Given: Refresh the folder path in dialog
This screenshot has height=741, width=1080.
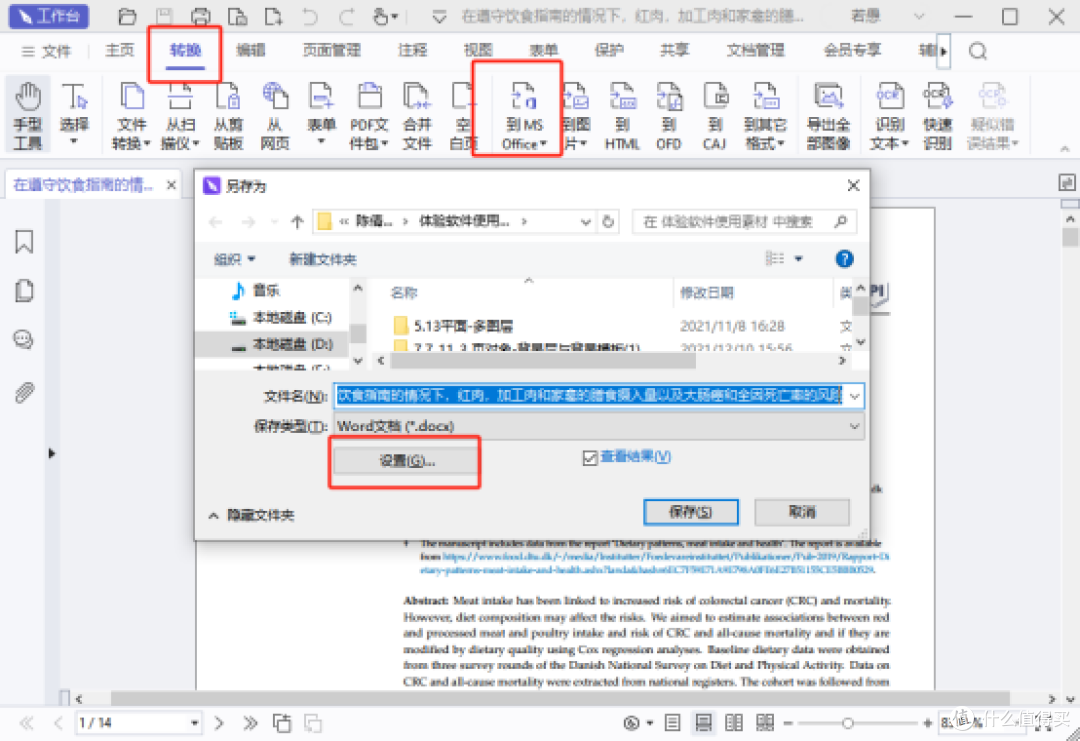Looking at the screenshot, I should (x=608, y=222).
